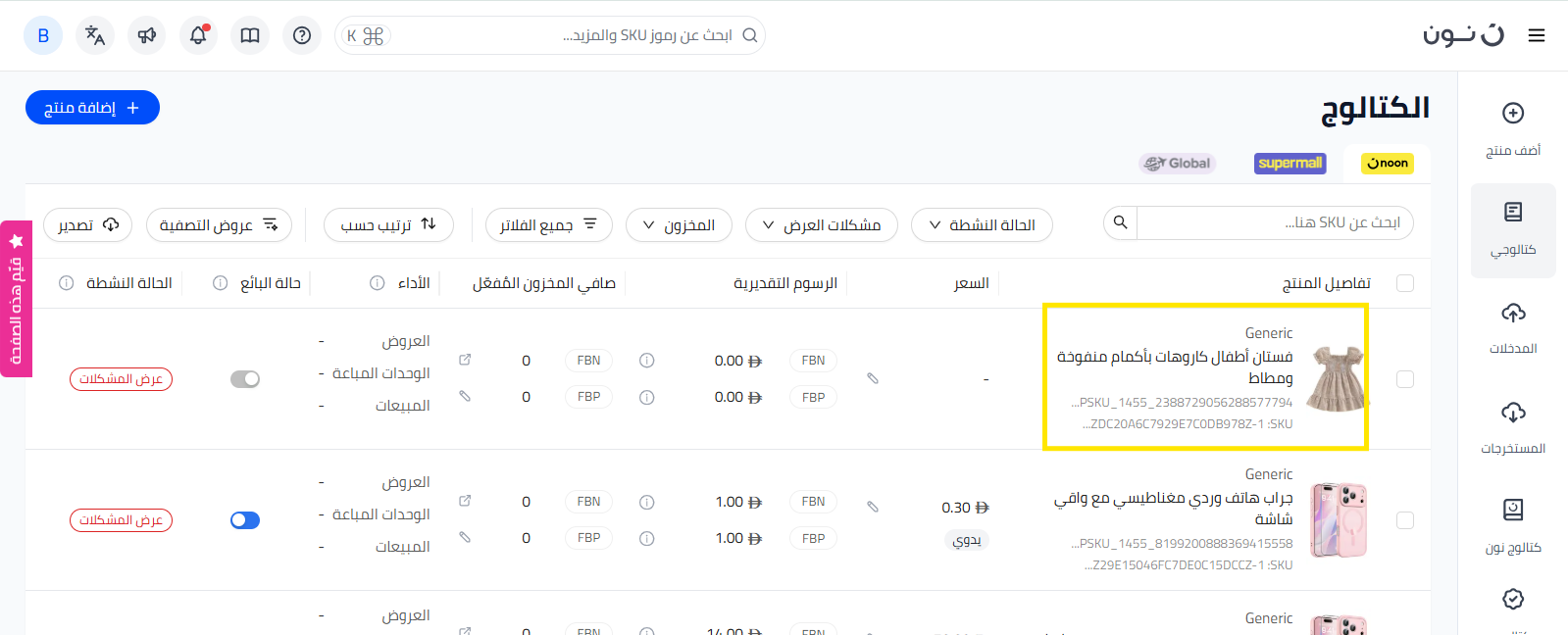The width and height of the screenshot is (1568, 635).
Task: Disable seller status switch for phone case
Action: tap(245, 520)
